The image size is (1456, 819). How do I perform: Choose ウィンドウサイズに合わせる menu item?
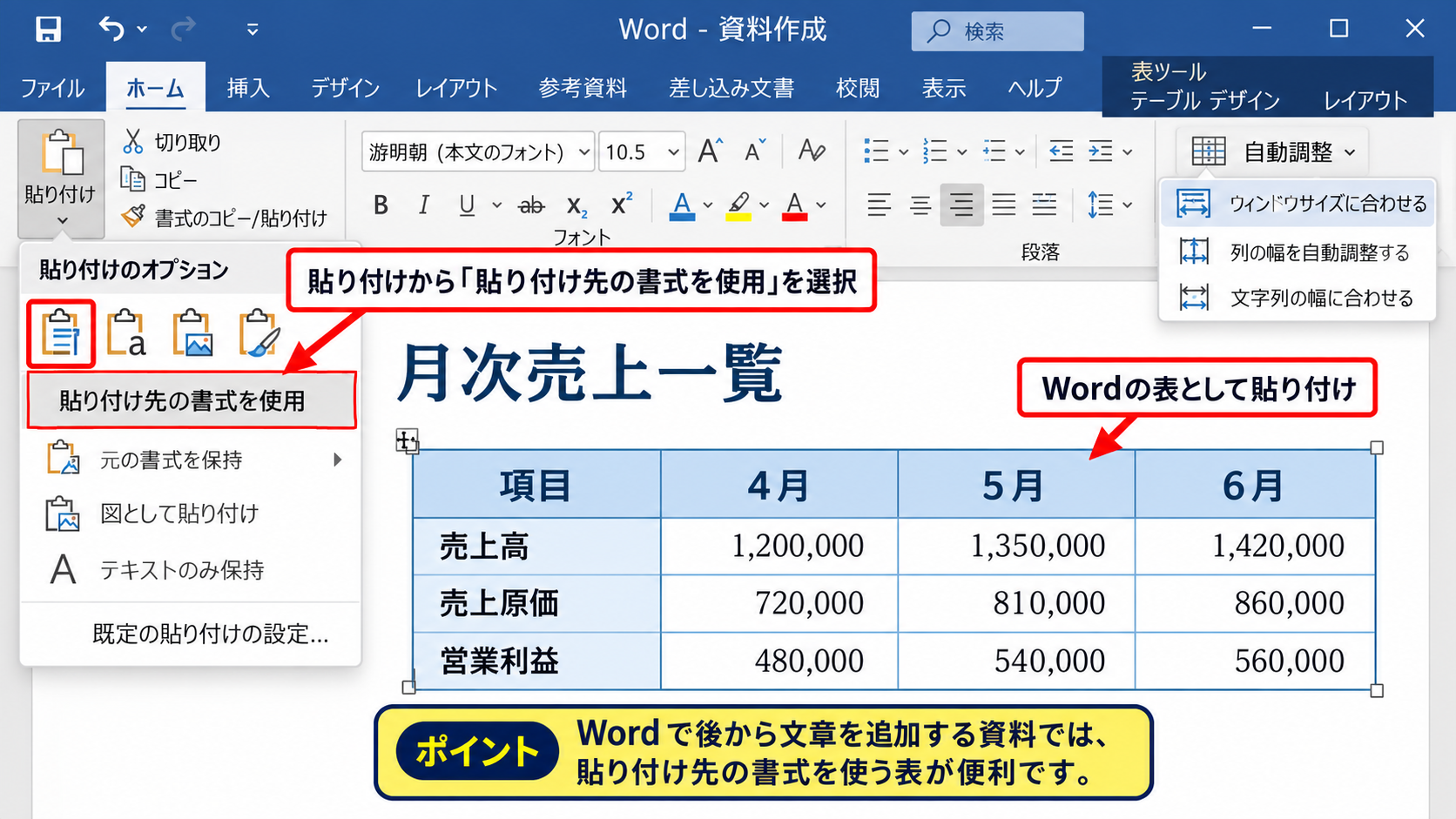click(1298, 204)
